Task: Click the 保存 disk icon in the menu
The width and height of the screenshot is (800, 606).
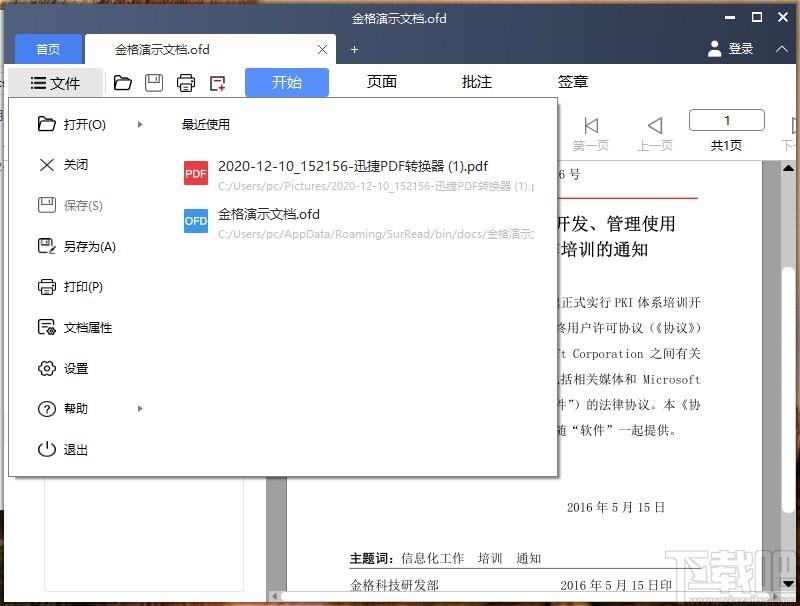Action: (x=46, y=205)
